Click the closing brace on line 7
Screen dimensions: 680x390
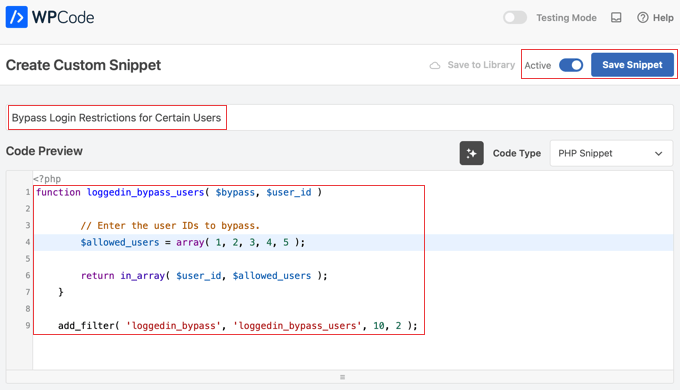(x=61, y=292)
